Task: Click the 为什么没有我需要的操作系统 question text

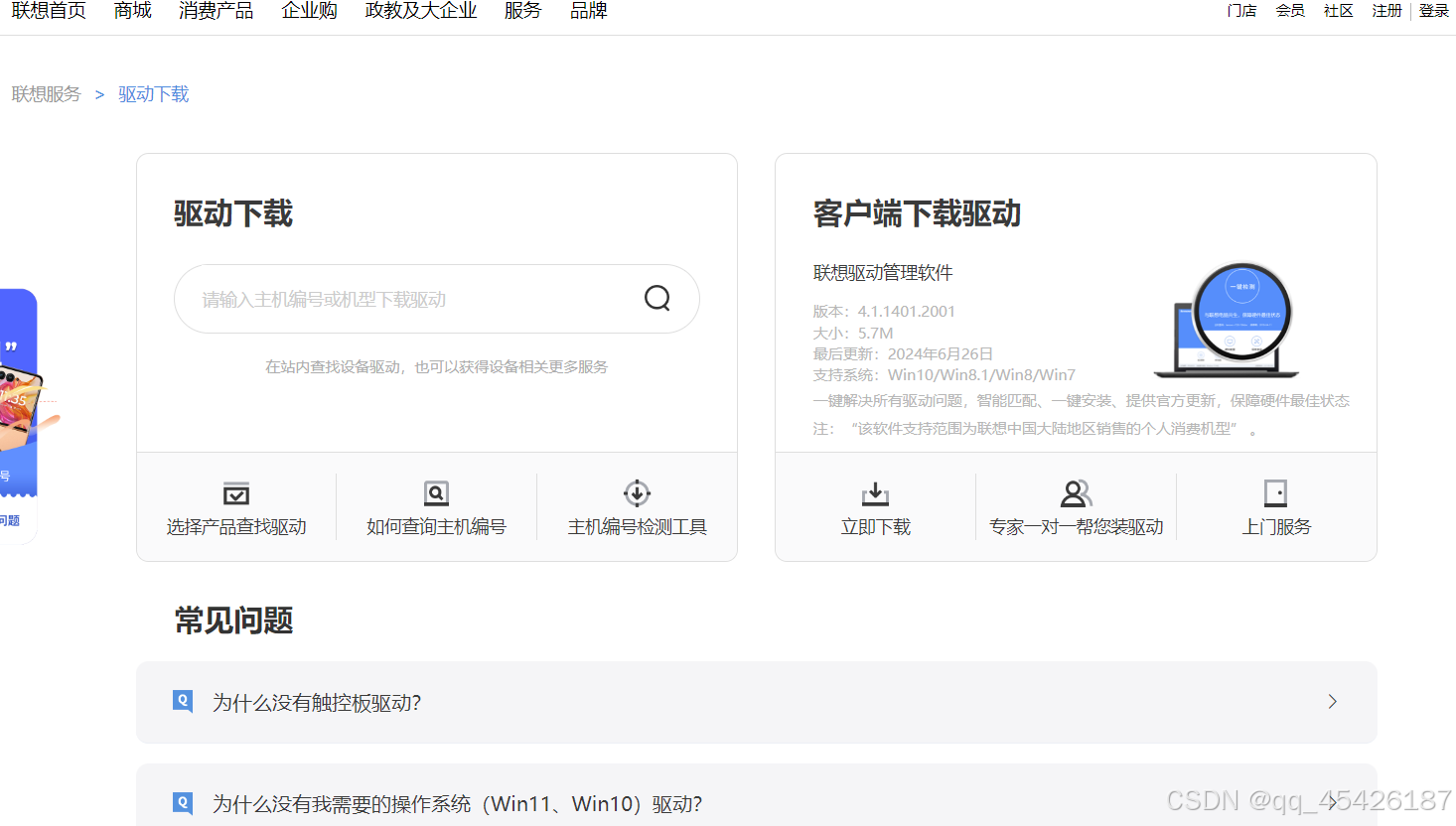Action: click(x=458, y=804)
